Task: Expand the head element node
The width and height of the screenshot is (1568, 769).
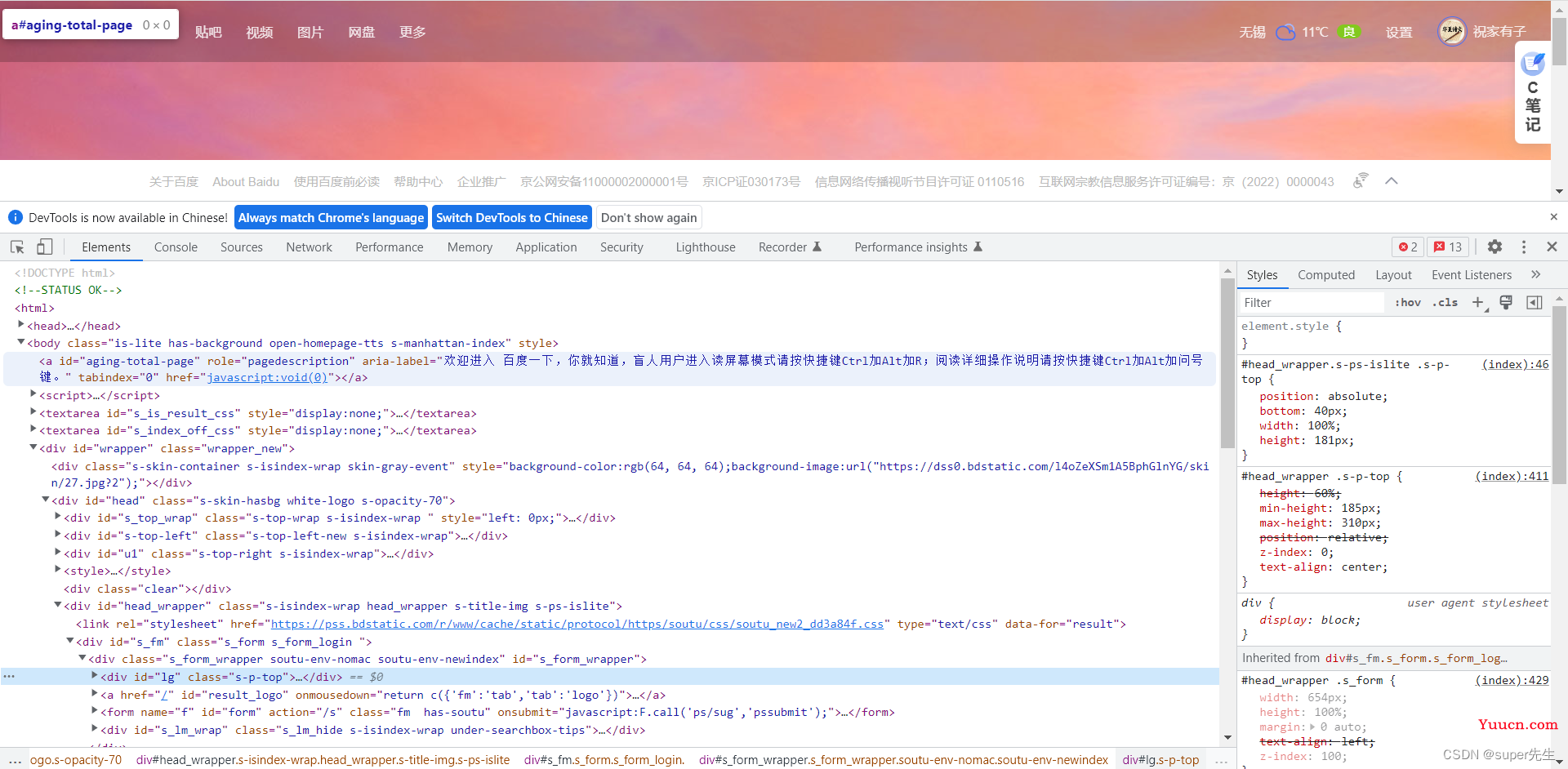Action: tap(21, 325)
